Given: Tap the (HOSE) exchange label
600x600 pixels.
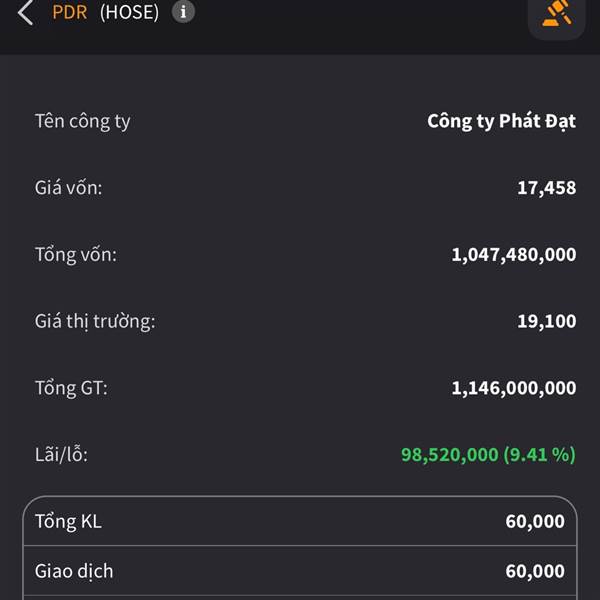Looking at the screenshot, I should [129, 12].
